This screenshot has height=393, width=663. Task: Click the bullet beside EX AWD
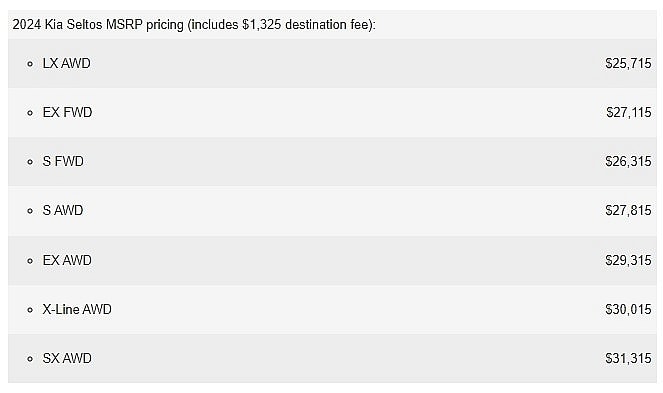click(30, 261)
